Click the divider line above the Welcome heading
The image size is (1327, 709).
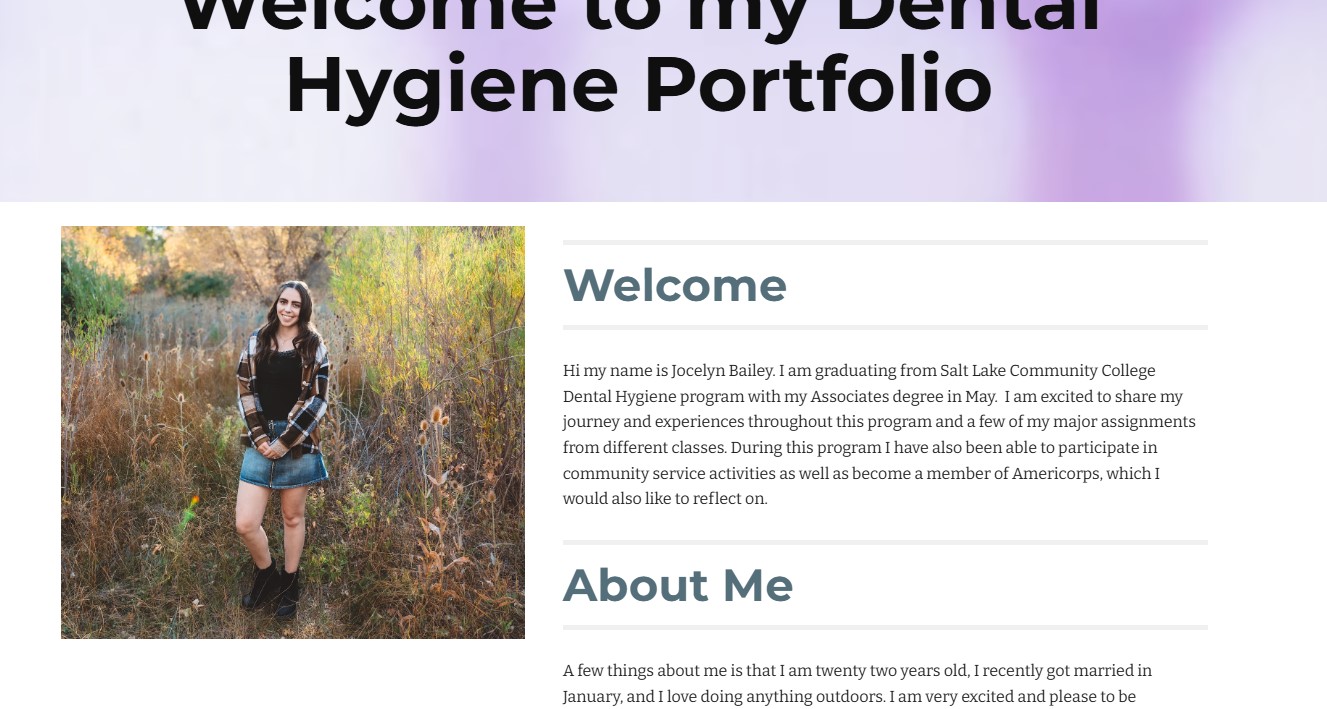pos(885,242)
